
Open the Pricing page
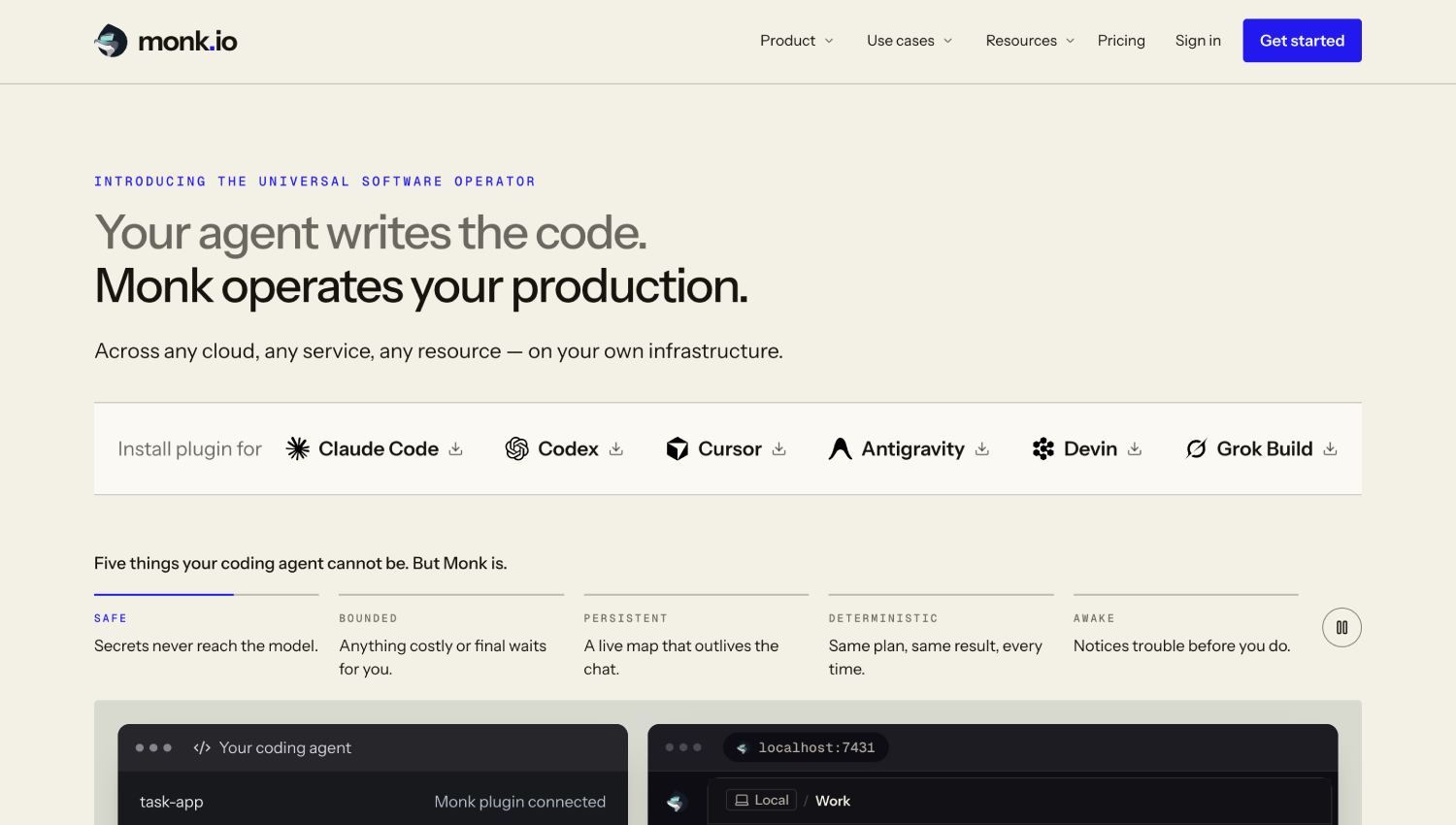tap(1121, 41)
